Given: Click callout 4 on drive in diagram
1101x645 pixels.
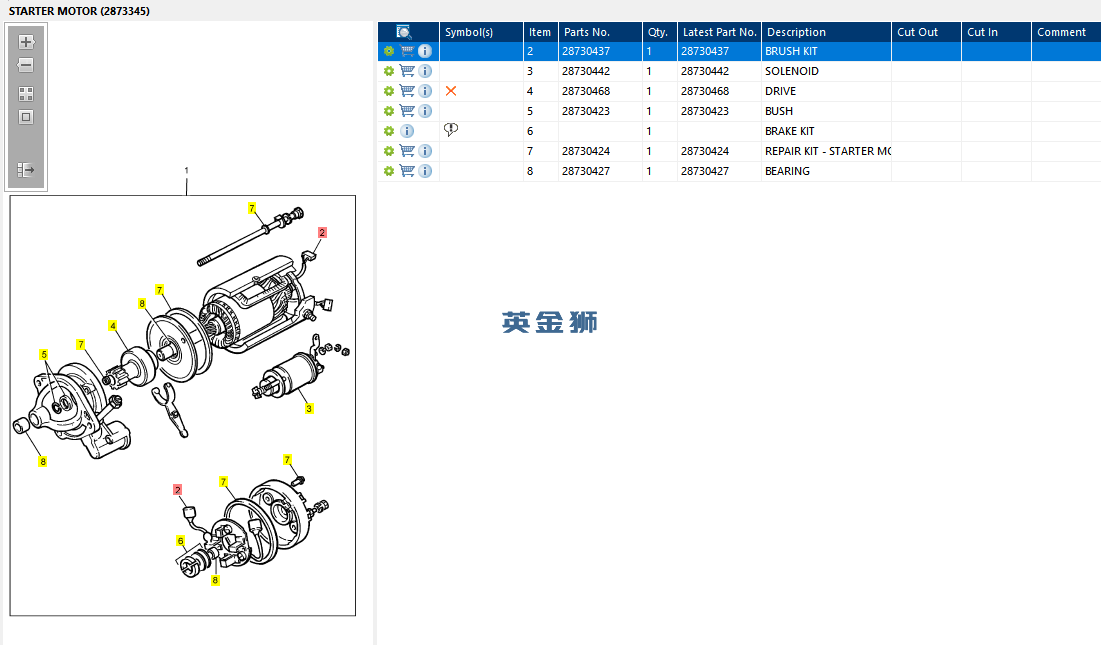Looking at the screenshot, I should click(112, 326).
